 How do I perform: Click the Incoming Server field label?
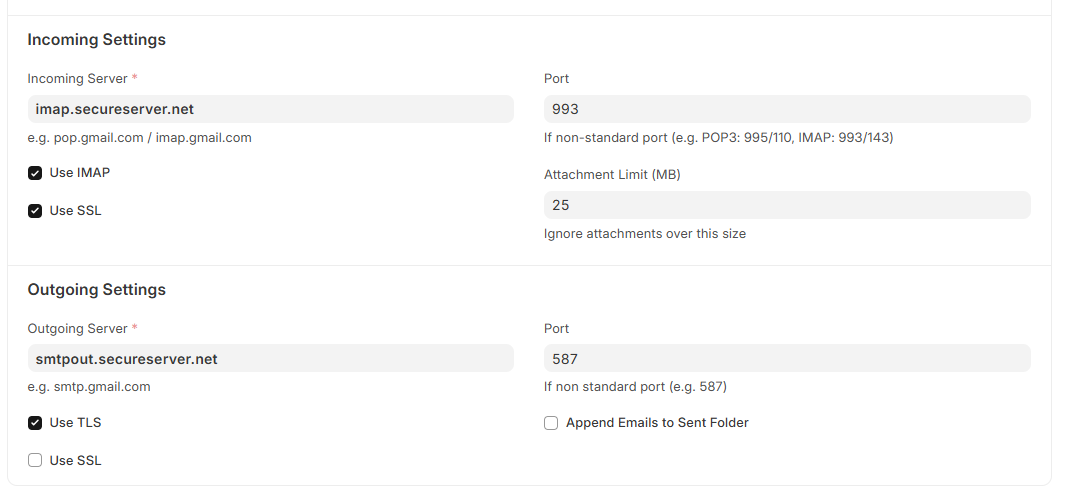tap(78, 78)
